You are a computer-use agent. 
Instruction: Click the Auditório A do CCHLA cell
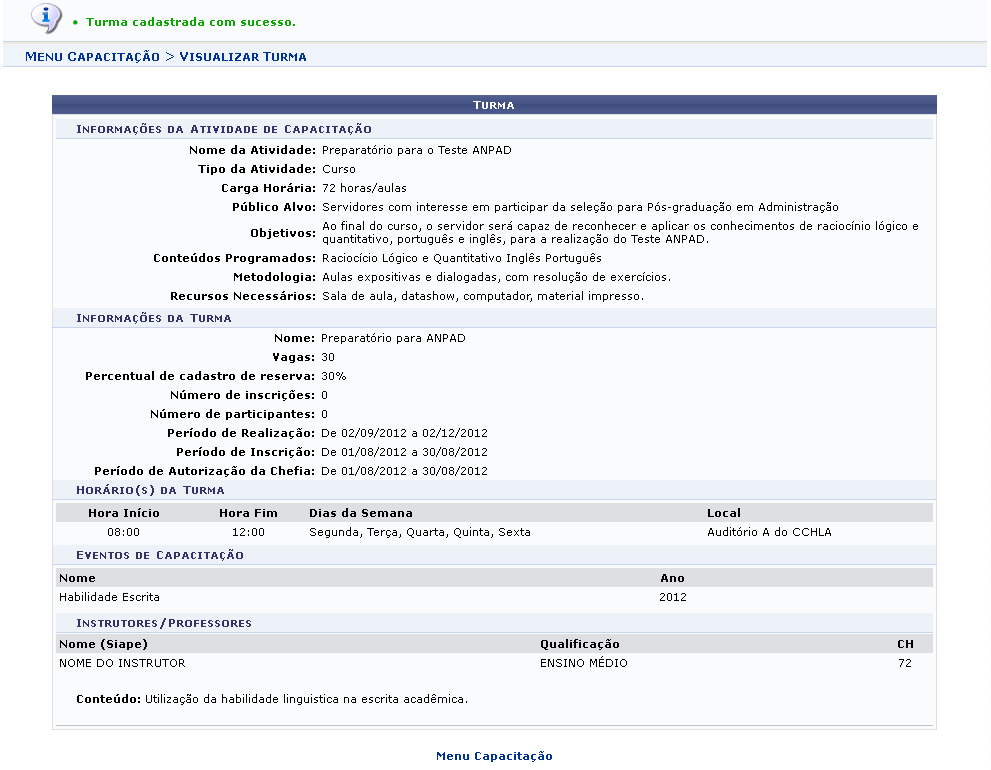[x=769, y=532]
